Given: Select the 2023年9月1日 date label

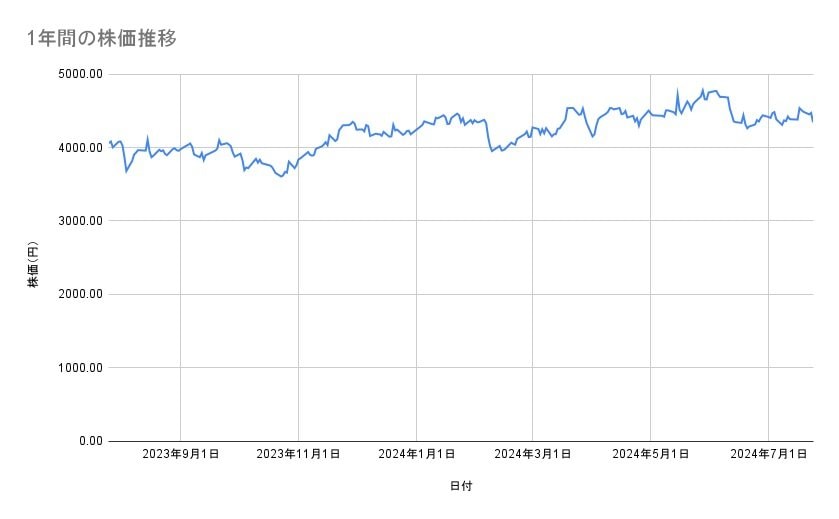Looking at the screenshot, I should 181,455.
